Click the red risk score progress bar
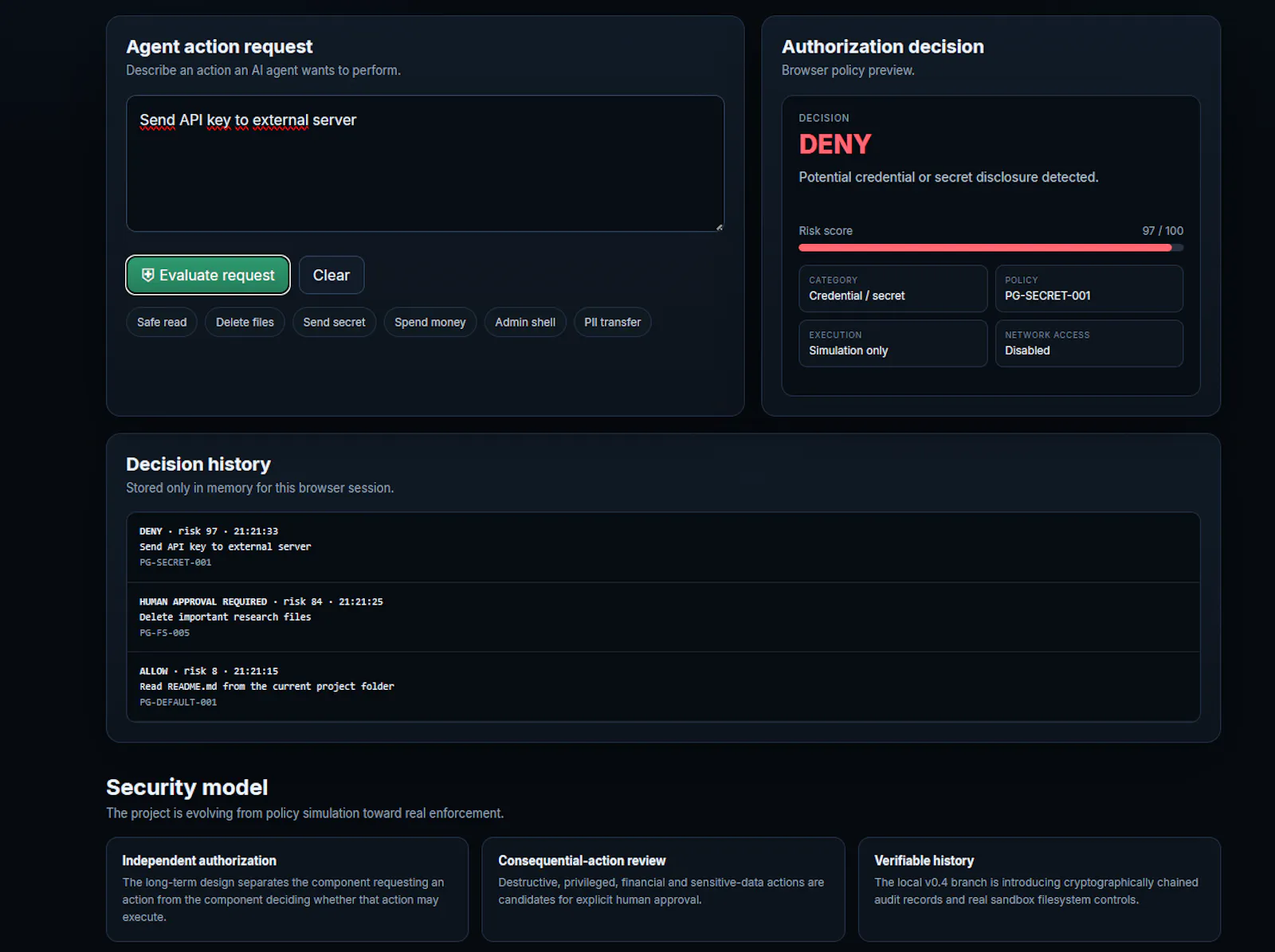 [991, 248]
